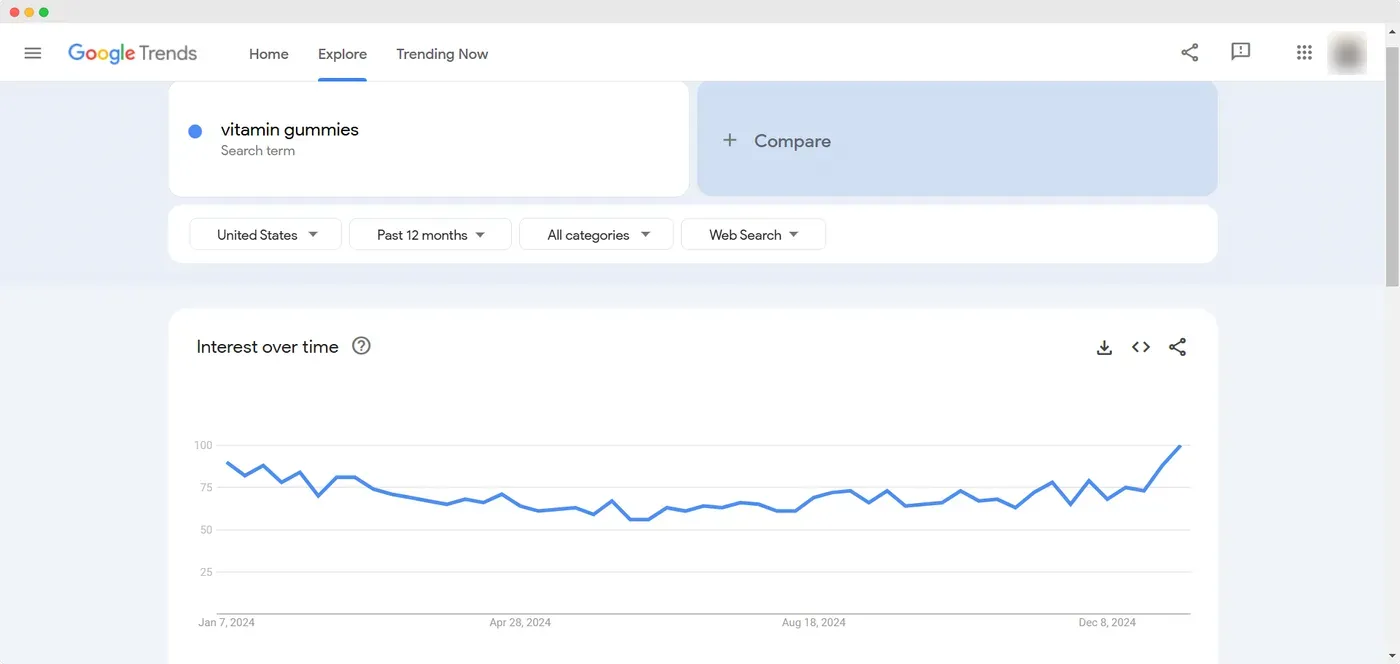This screenshot has height=664, width=1400.
Task: Go to the Home tab
Action: (x=269, y=54)
